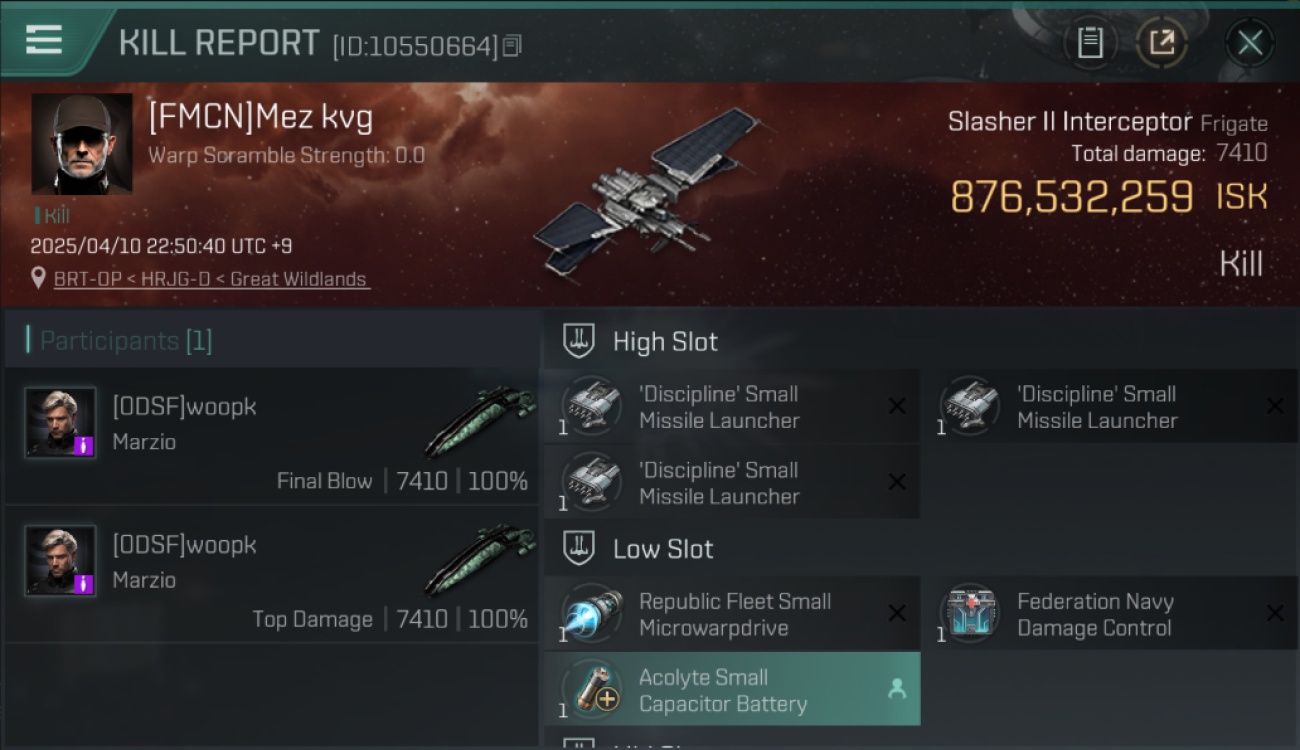Image resolution: width=1300 pixels, height=750 pixels.
Task: Collapse the Low Slot section
Action: click(579, 548)
